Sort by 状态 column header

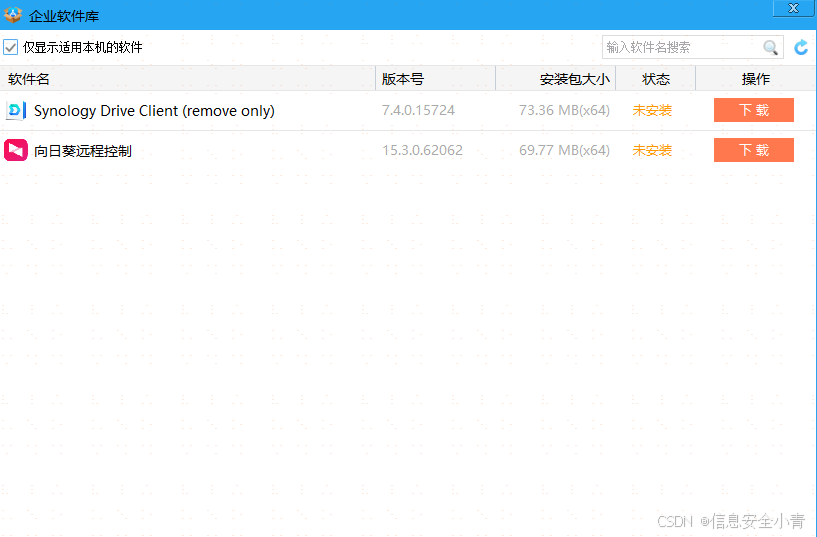pos(655,79)
